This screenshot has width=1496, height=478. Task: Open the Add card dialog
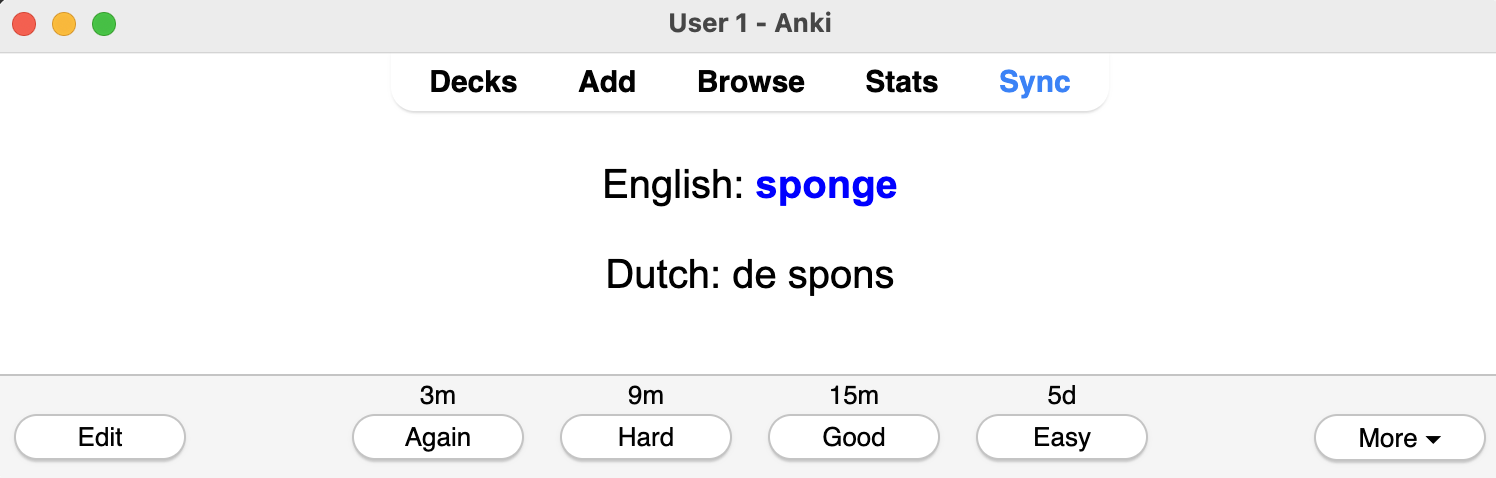pyautogui.click(x=607, y=82)
